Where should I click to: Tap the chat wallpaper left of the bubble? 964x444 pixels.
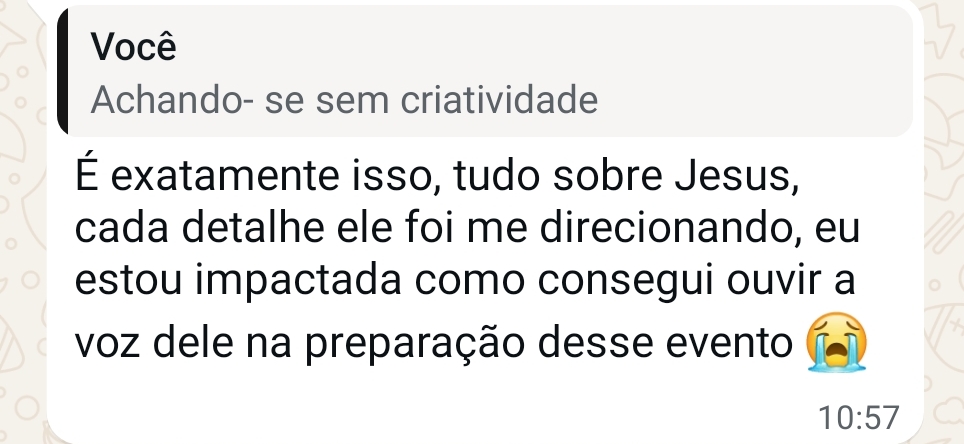[x=22, y=246]
